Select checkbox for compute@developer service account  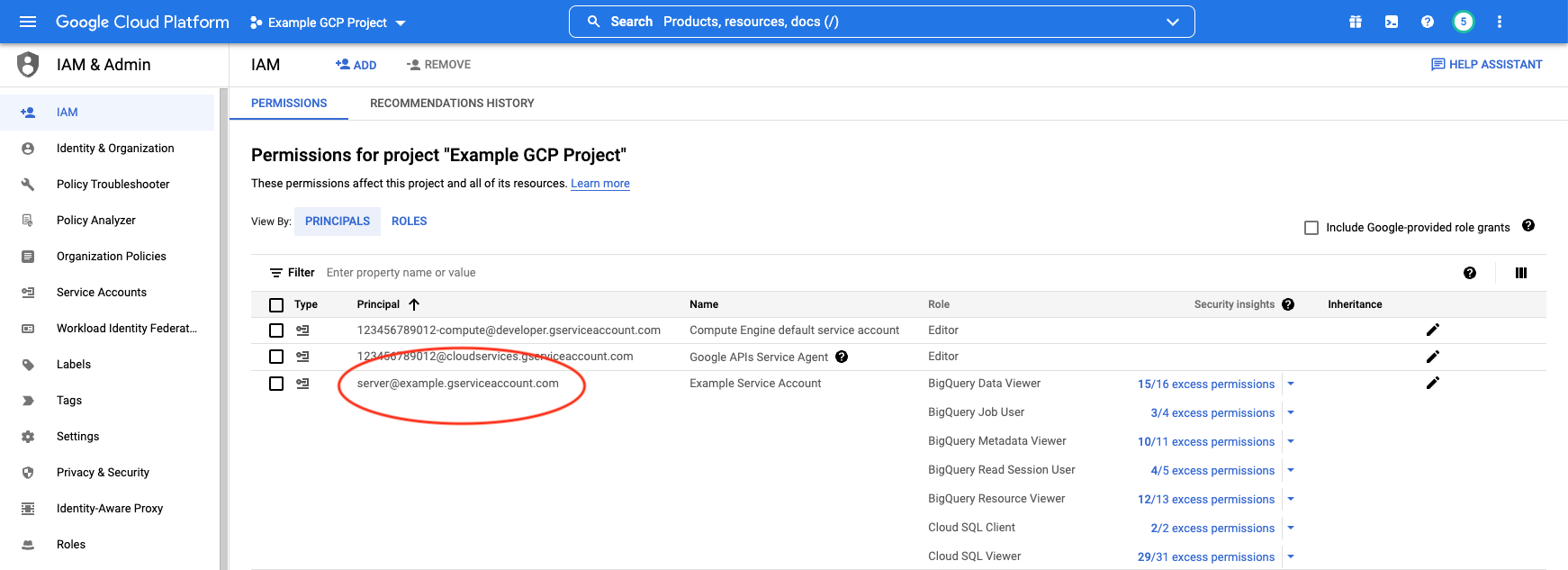[x=276, y=330]
